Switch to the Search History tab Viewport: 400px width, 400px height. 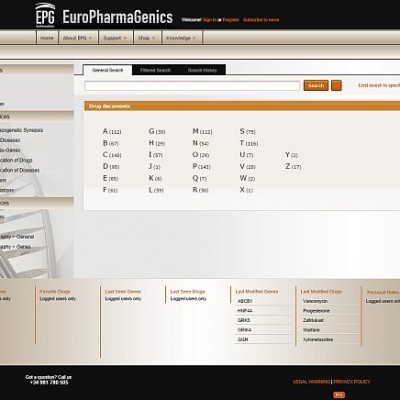[x=202, y=70]
